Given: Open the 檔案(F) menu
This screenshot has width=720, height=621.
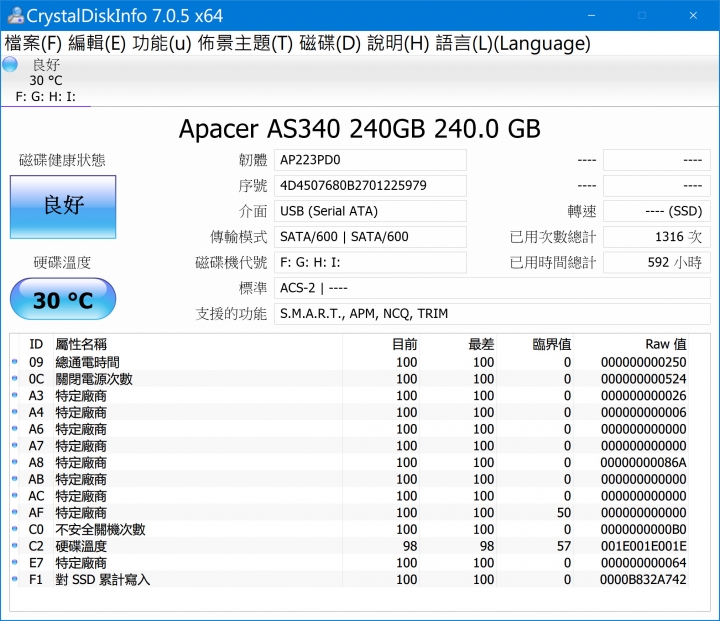Looking at the screenshot, I should point(33,44).
